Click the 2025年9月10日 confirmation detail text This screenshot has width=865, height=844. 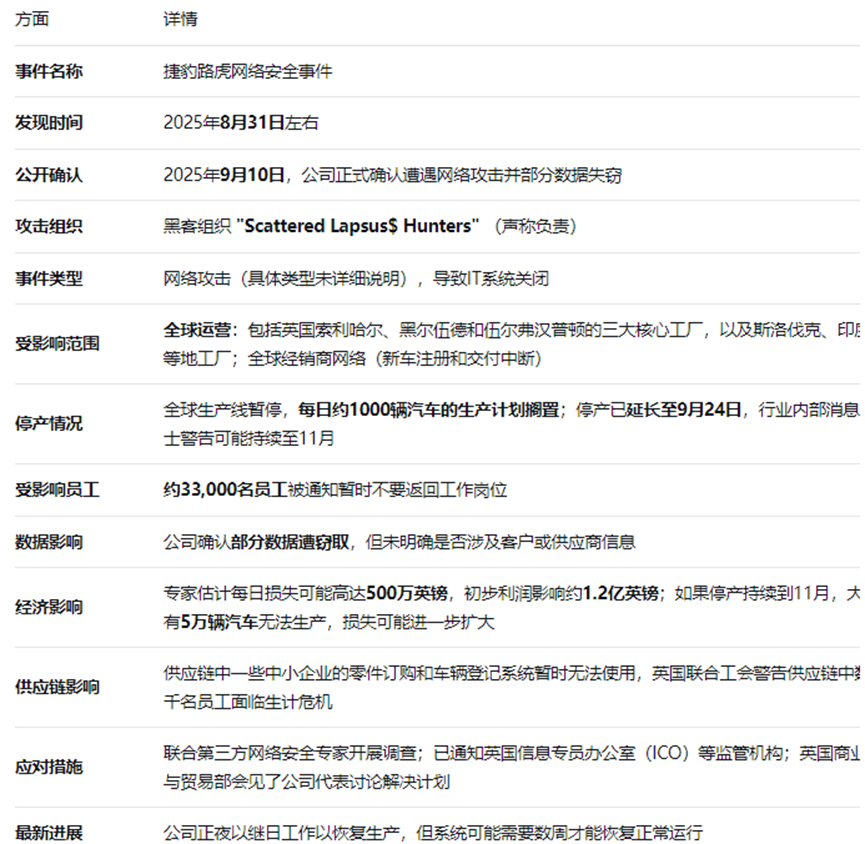(393, 175)
